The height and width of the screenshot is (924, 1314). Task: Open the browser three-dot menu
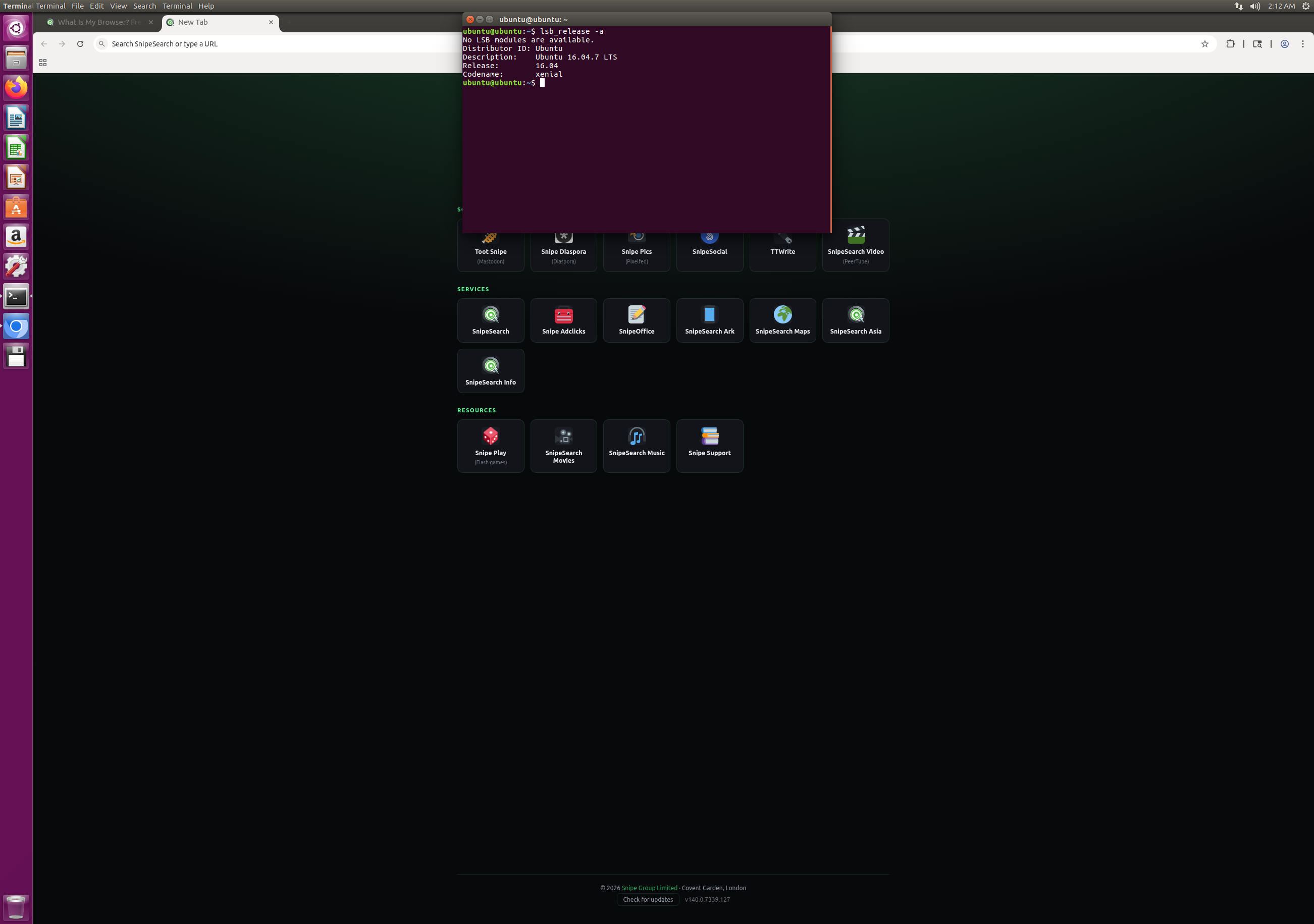point(1302,44)
